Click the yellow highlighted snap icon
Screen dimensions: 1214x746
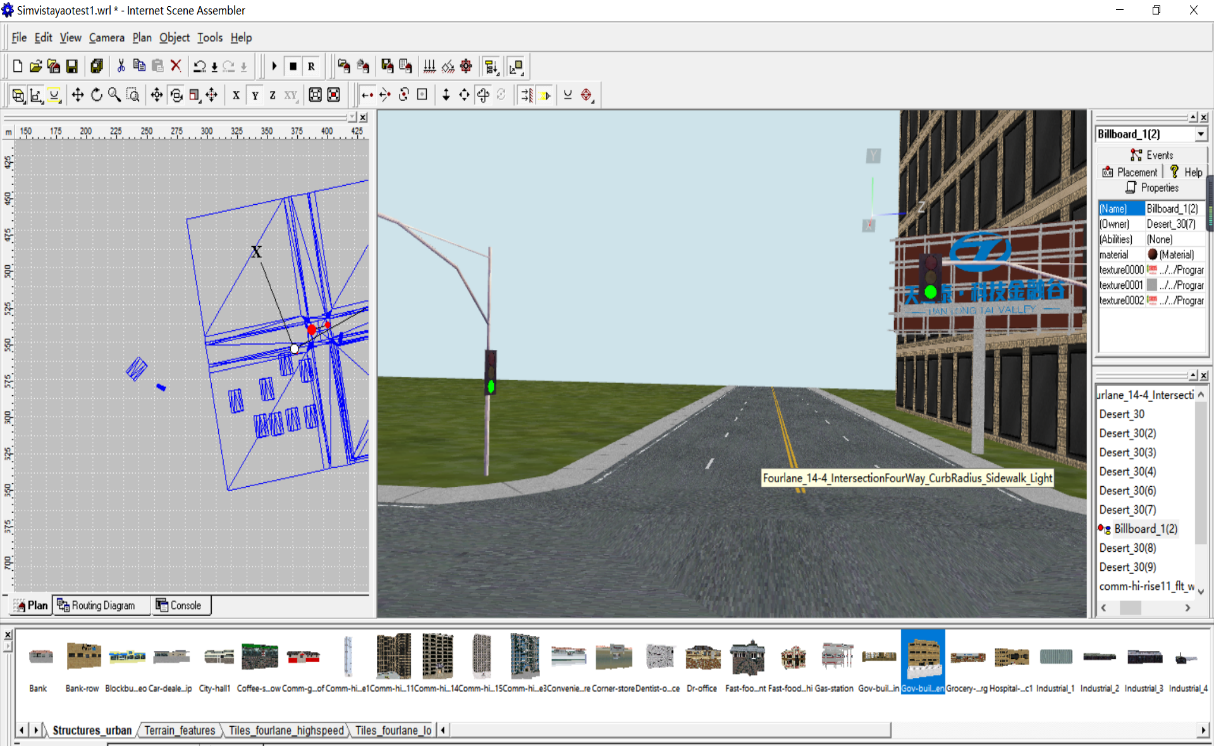[544, 95]
